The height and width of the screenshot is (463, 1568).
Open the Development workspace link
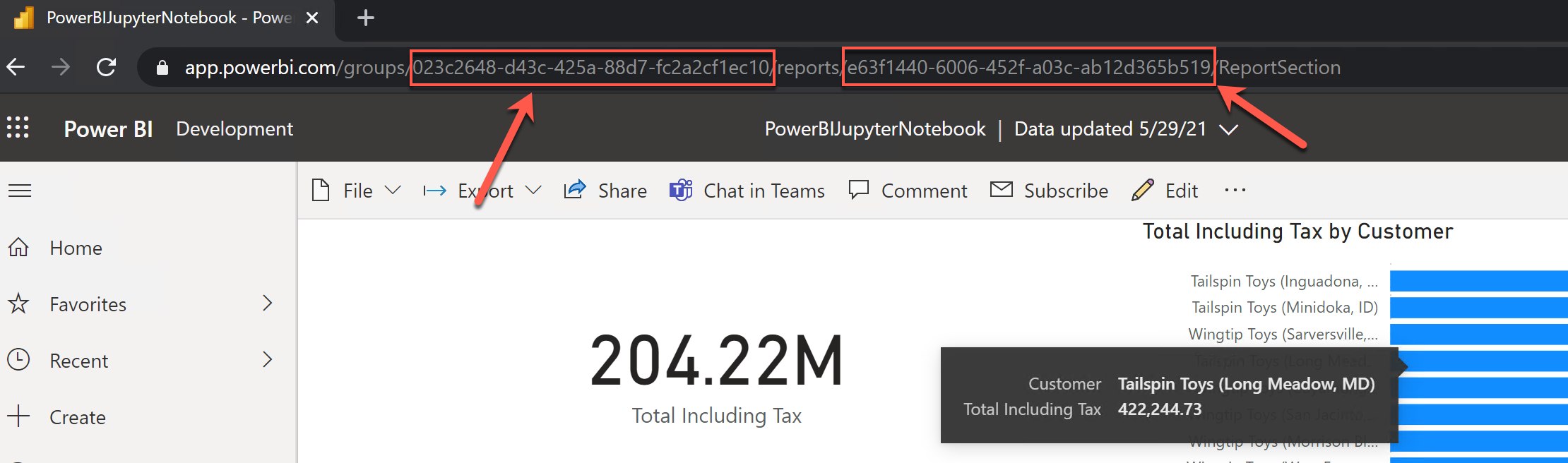pyautogui.click(x=234, y=128)
